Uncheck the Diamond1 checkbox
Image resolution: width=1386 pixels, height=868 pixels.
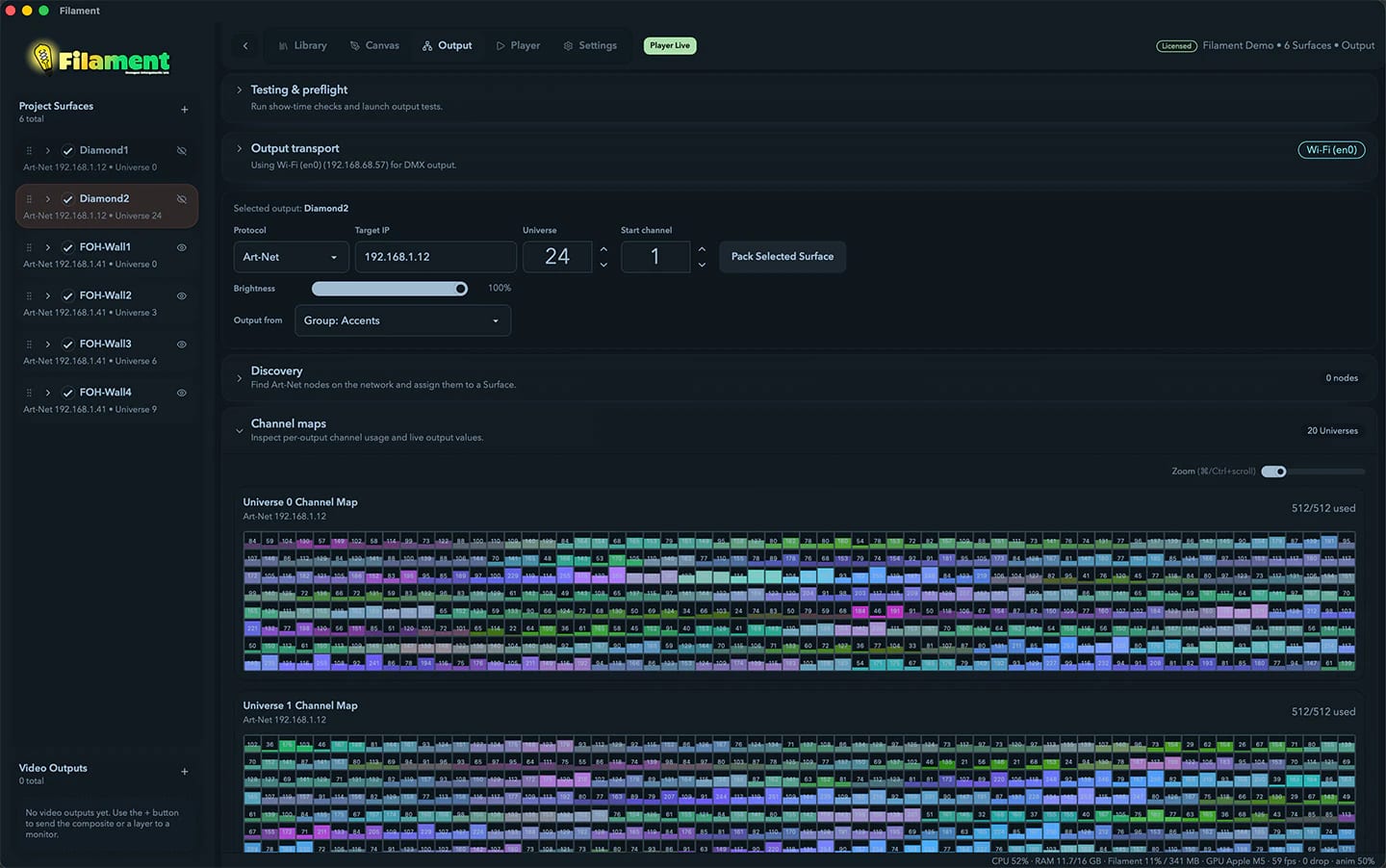click(67, 151)
